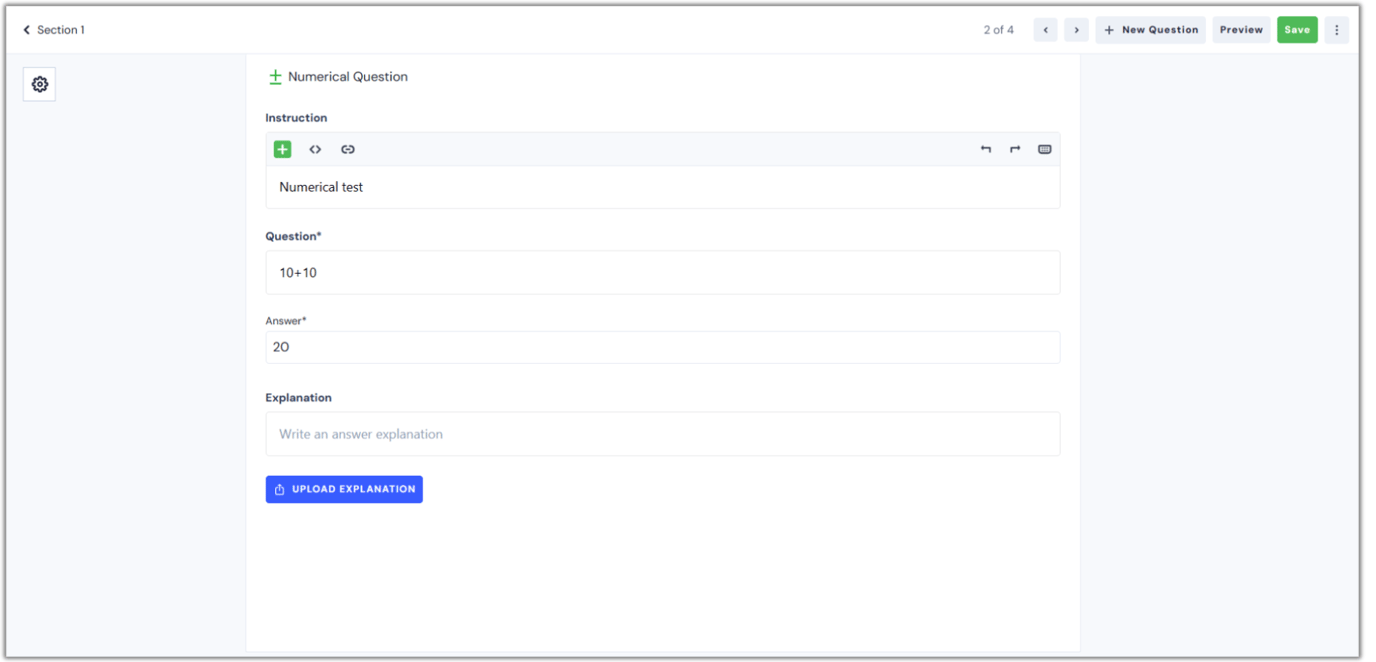Preview the question
Viewport: 1376px width, 662px height.
click(x=1241, y=30)
